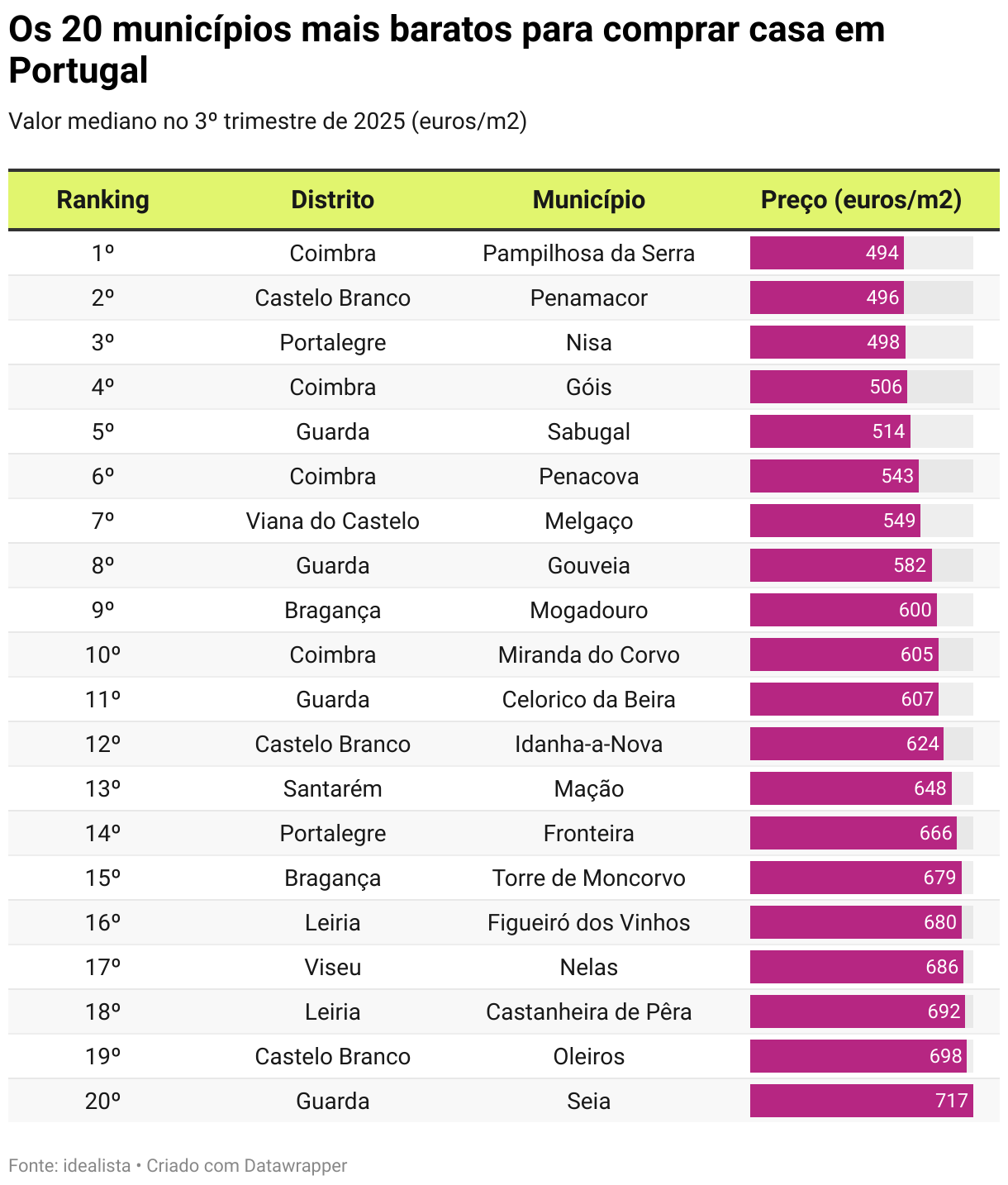Click the 717 price bar for Seia
This screenshot has height=1185, width=1008.
coord(862,1101)
